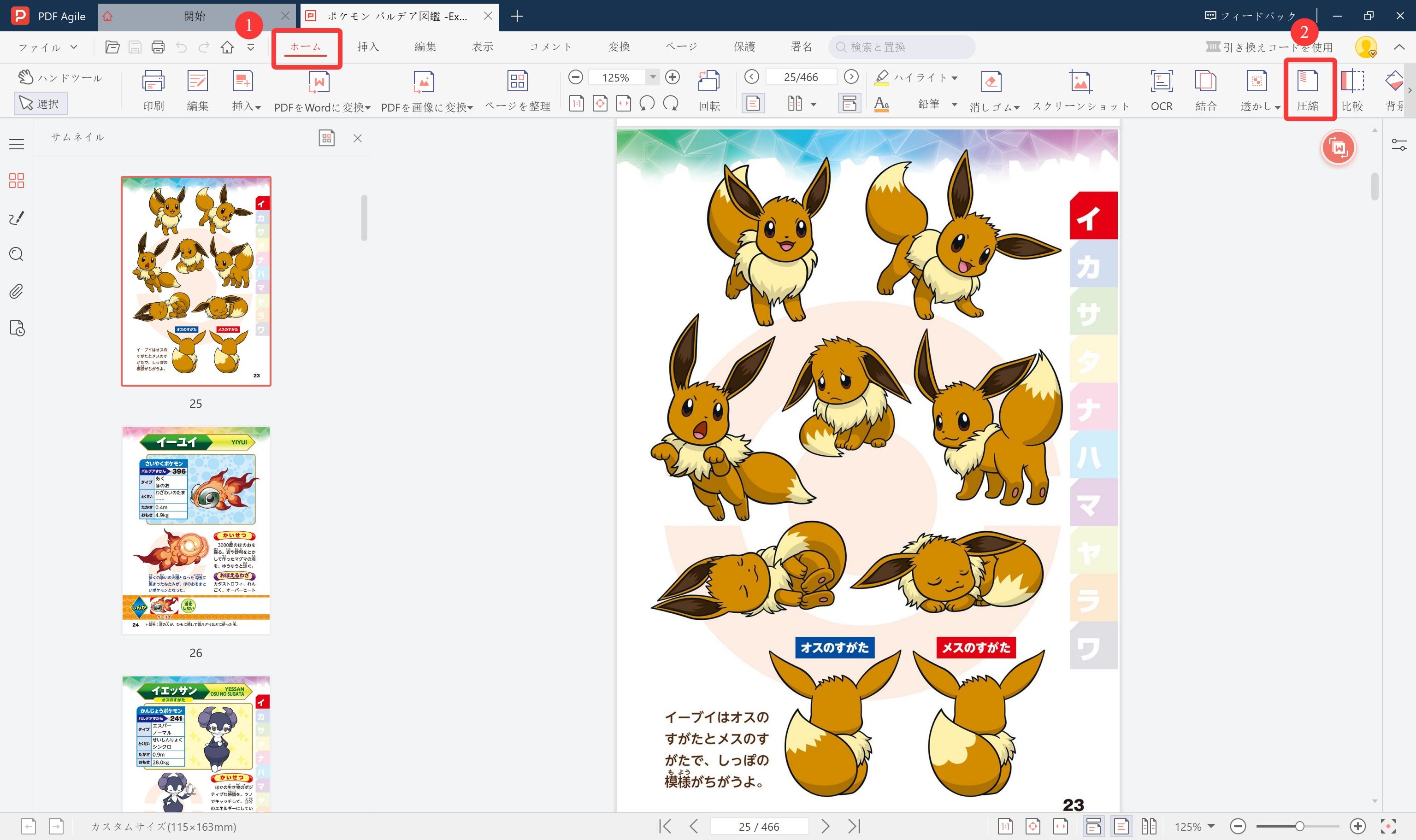Activate the 選択 selection button

[40, 103]
